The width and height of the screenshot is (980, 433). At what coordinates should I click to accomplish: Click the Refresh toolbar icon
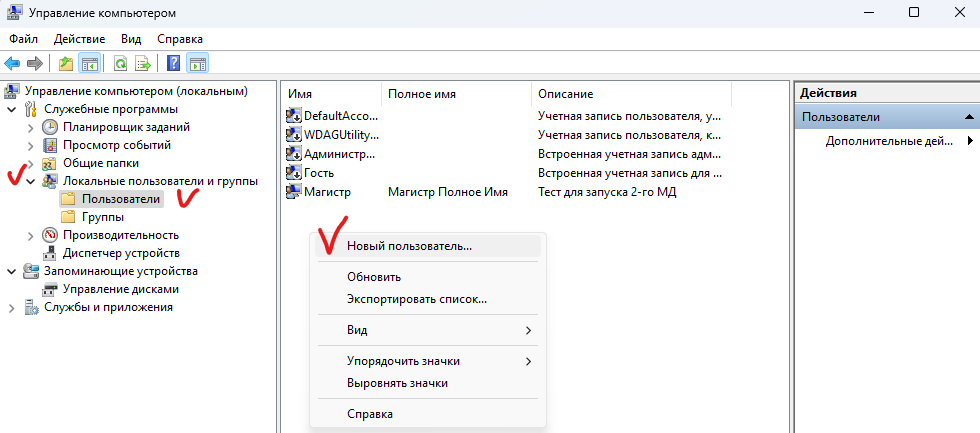120,63
